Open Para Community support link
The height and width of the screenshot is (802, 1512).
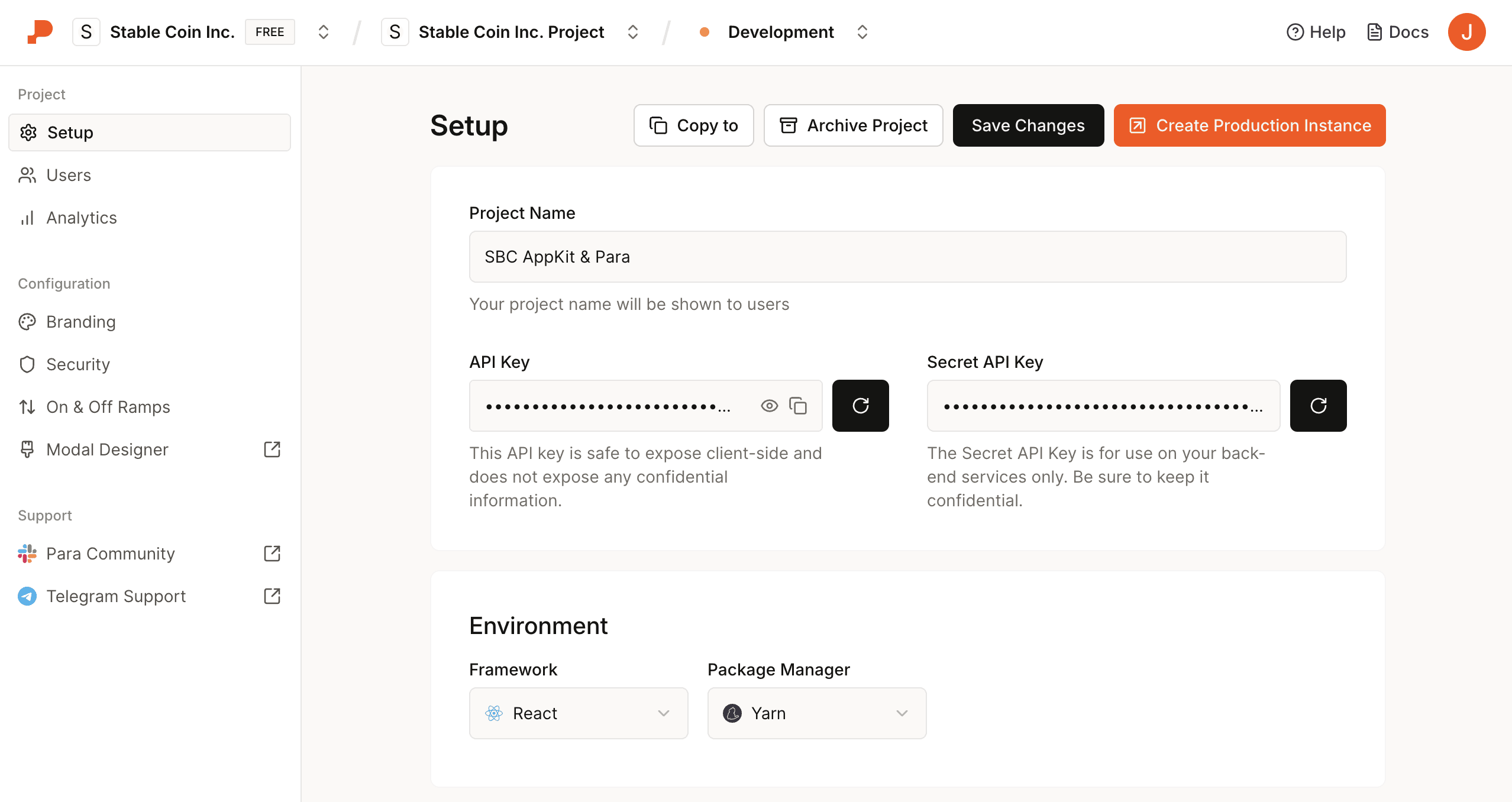point(150,554)
